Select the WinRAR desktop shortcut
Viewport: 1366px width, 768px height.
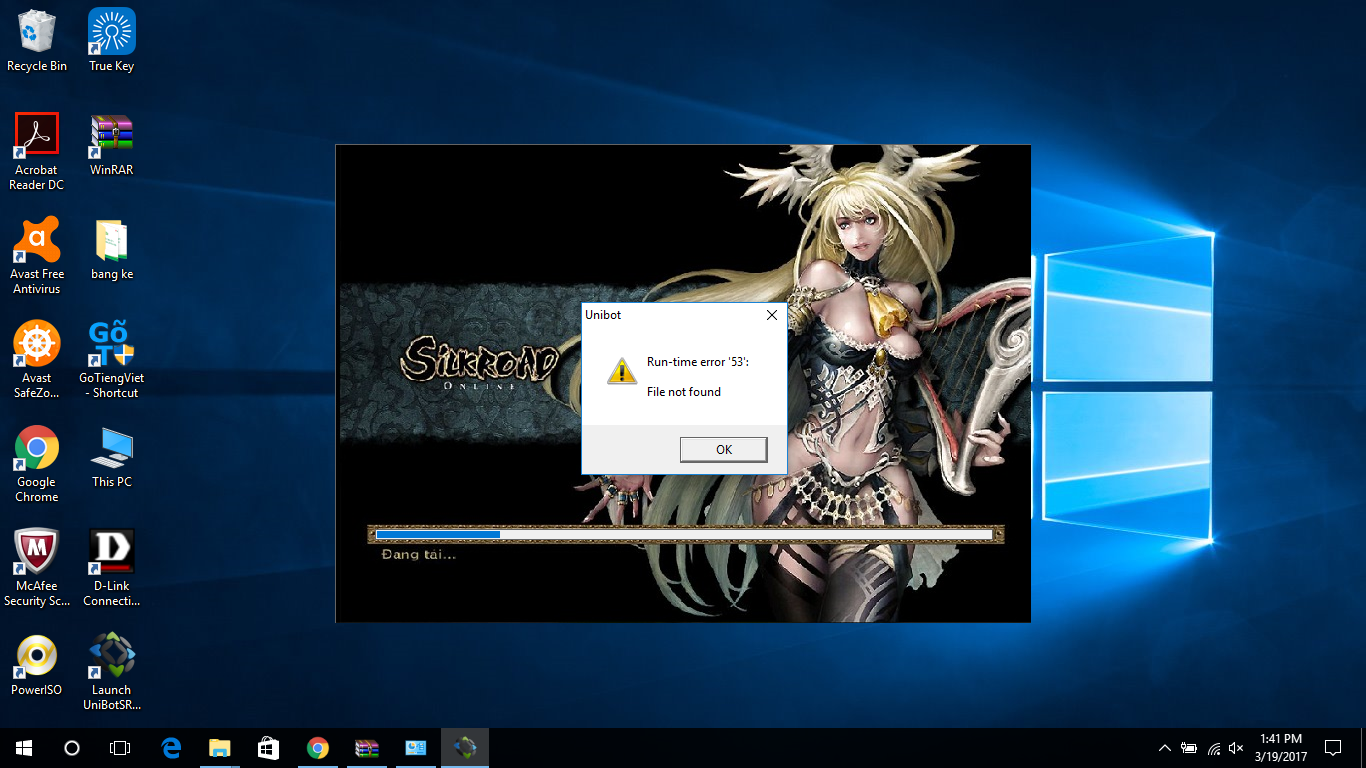[x=111, y=145]
